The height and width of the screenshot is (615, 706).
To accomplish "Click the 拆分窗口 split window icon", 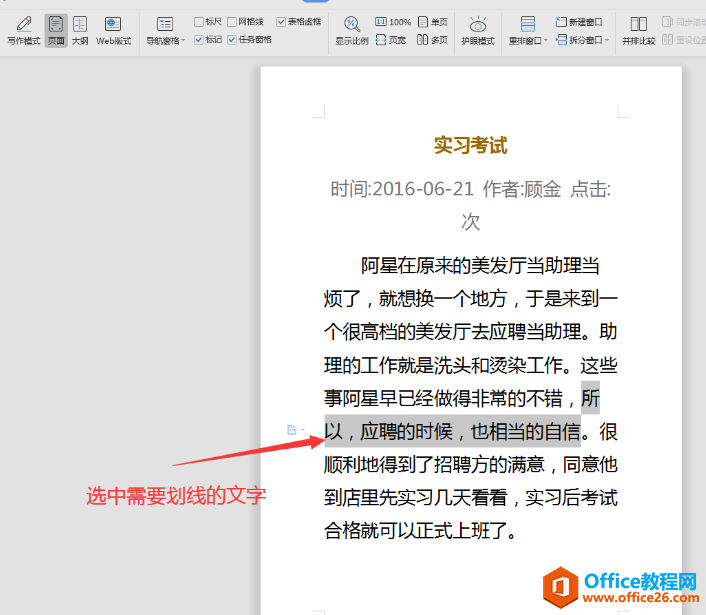I will [x=561, y=40].
